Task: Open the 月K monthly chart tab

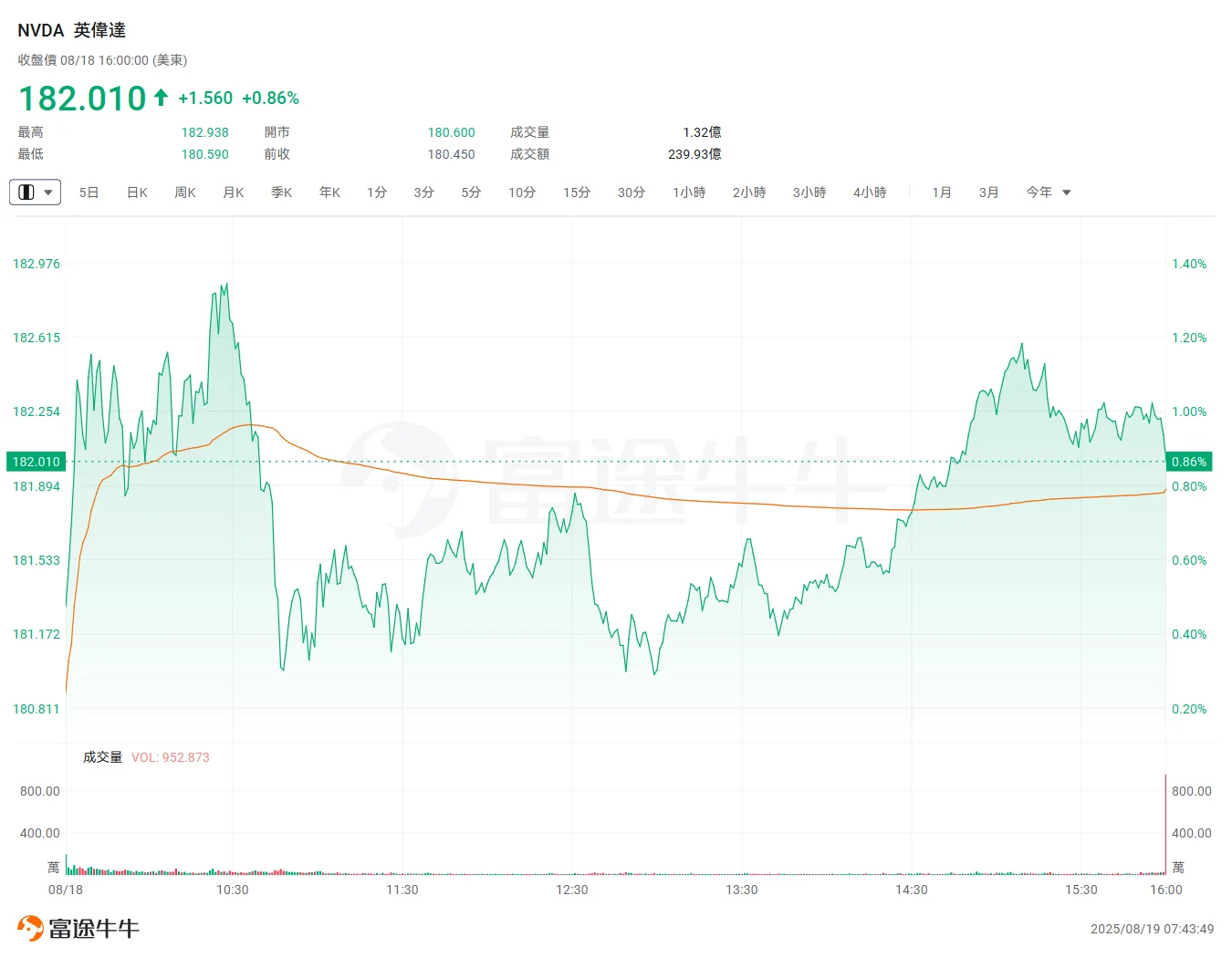Action: point(234,193)
